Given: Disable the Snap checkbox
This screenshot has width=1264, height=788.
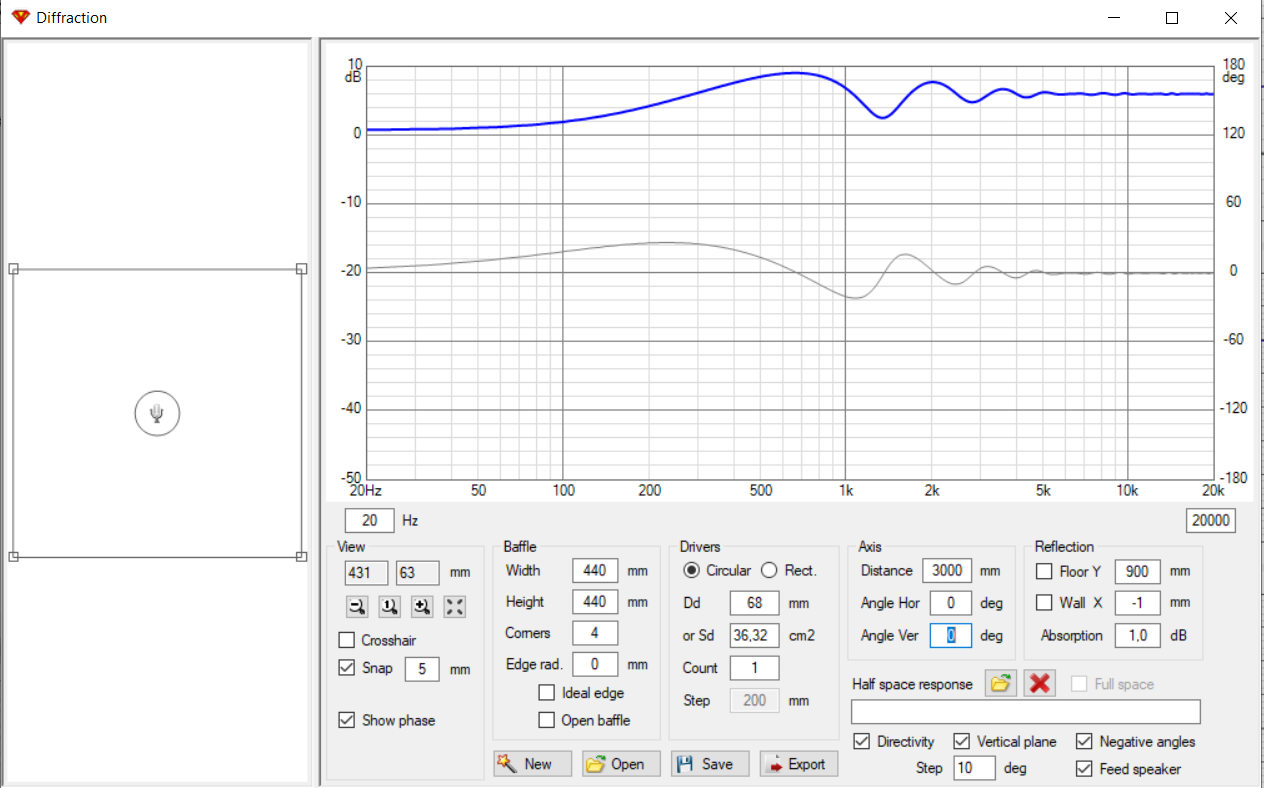Looking at the screenshot, I should (x=347, y=668).
